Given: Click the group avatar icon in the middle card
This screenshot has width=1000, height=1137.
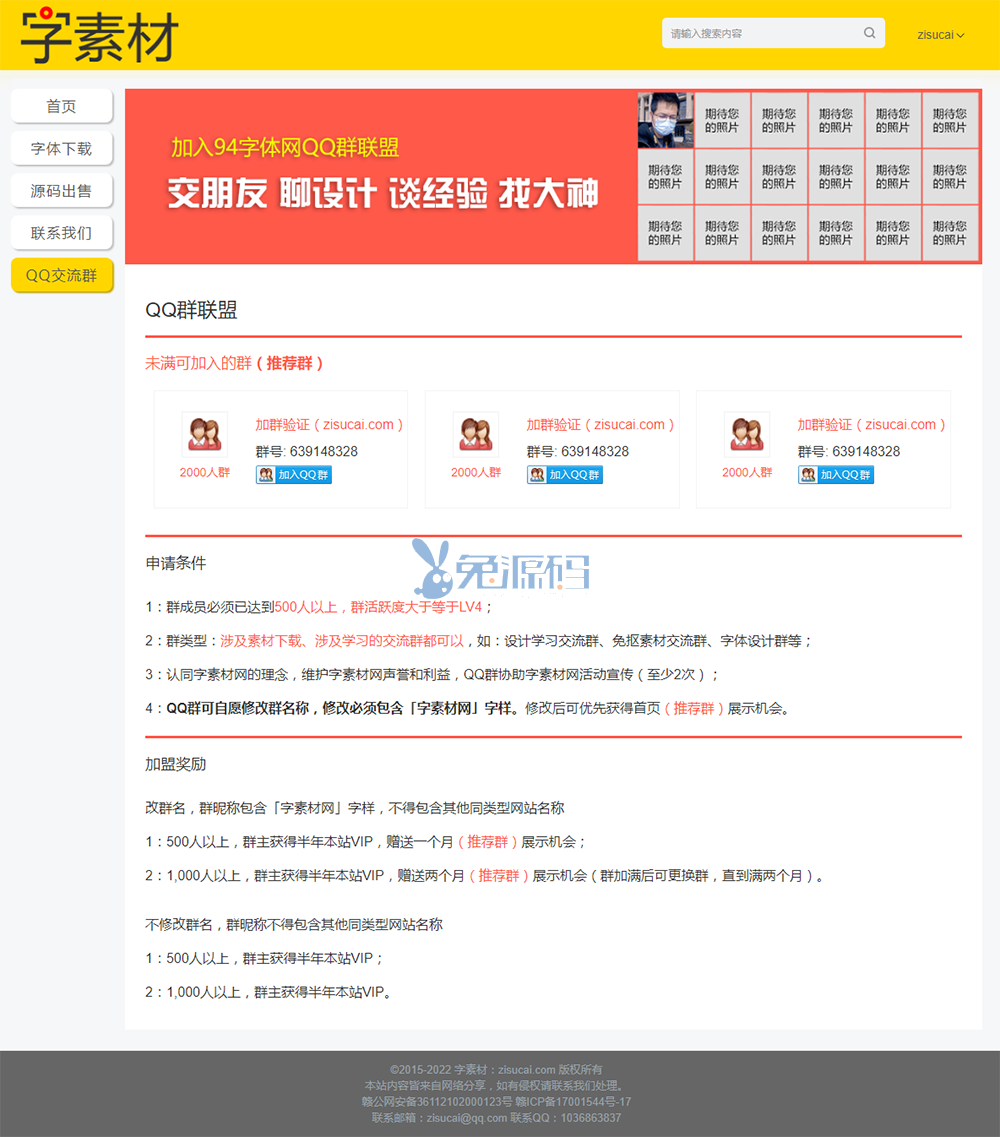Looking at the screenshot, I should (x=476, y=434).
